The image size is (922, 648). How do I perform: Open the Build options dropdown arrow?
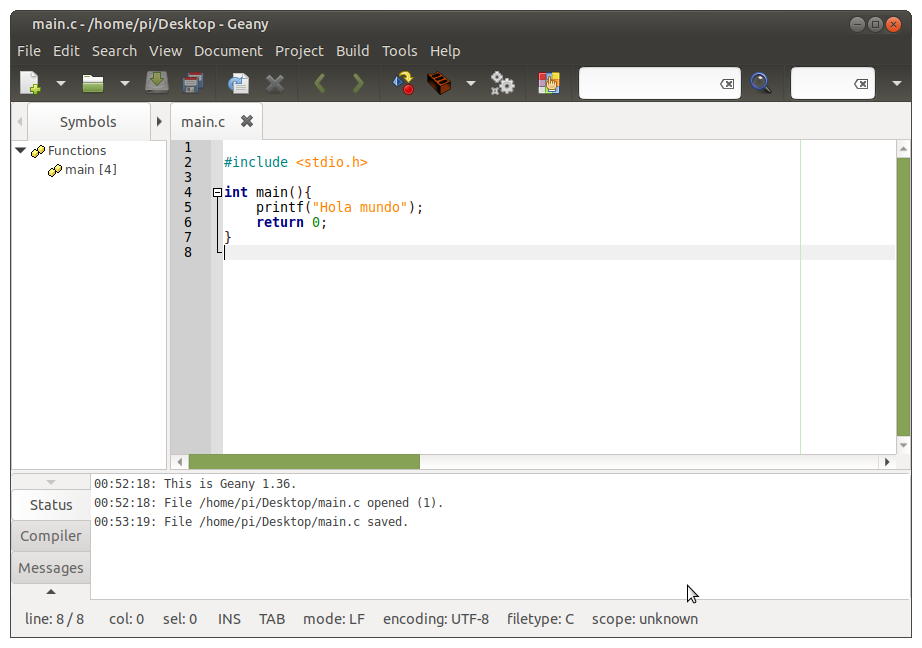470,83
